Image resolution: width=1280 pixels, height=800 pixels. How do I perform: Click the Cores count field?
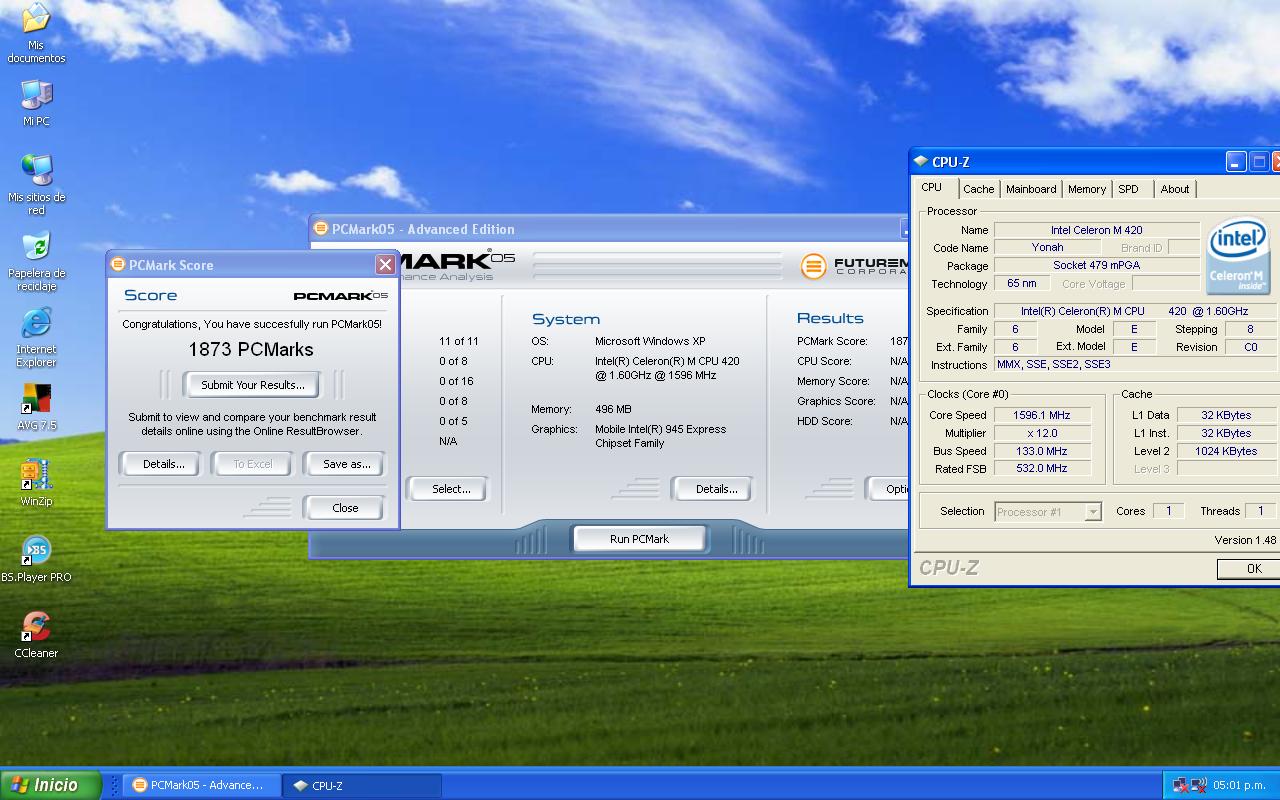[x=1168, y=511]
